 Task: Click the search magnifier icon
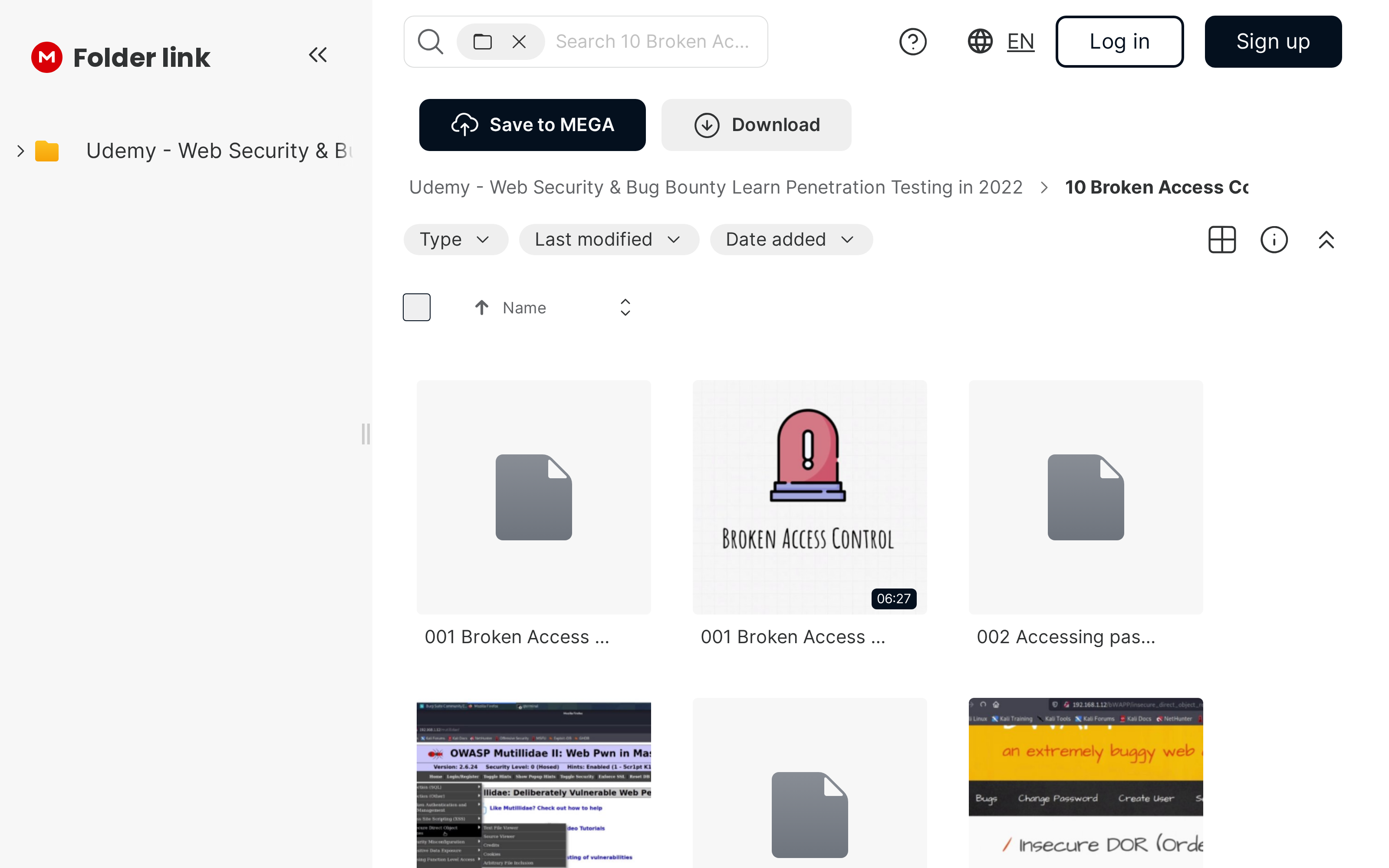pyautogui.click(x=431, y=42)
